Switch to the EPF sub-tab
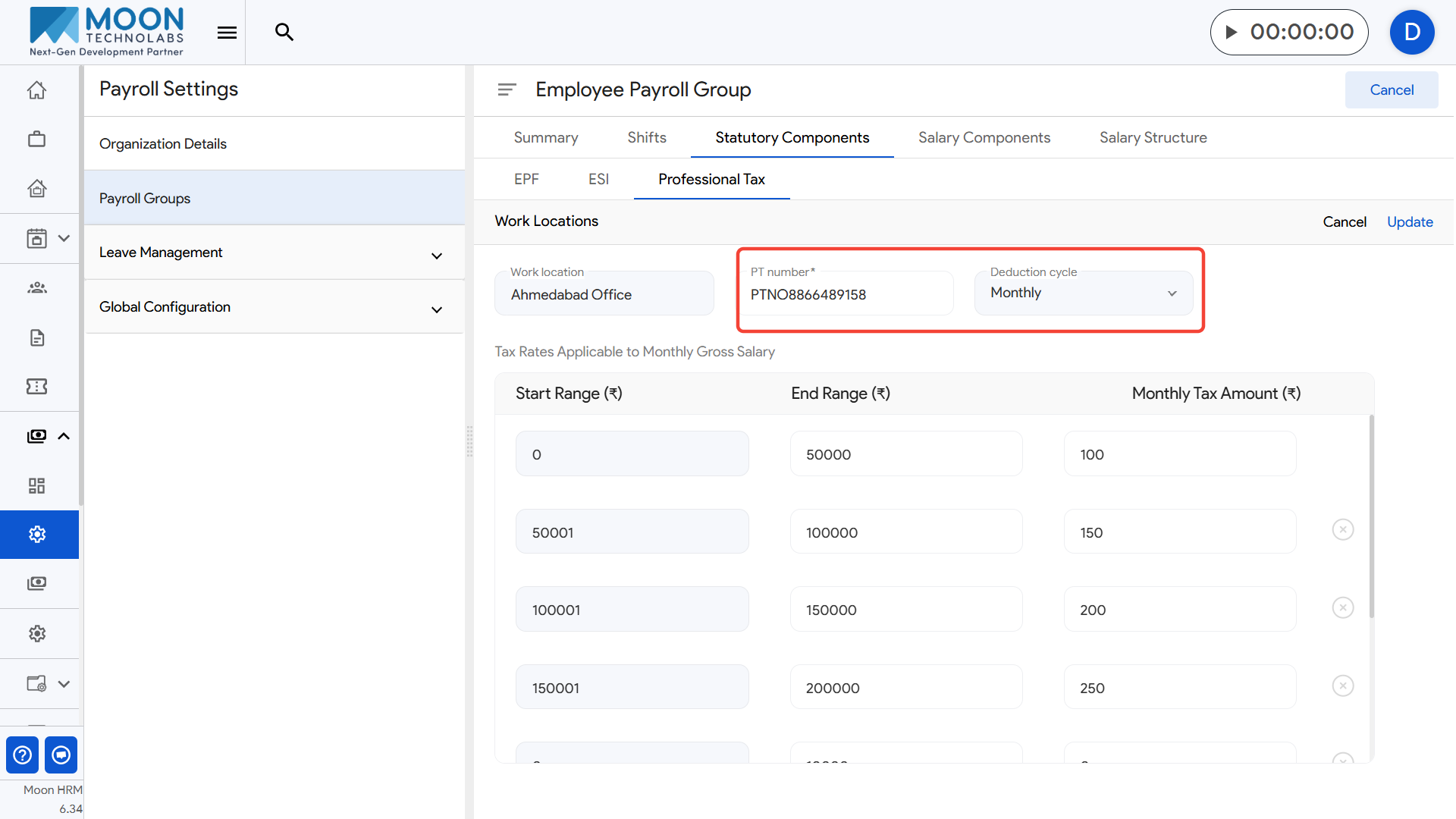Image resolution: width=1456 pixels, height=819 pixels. (526, 180)
